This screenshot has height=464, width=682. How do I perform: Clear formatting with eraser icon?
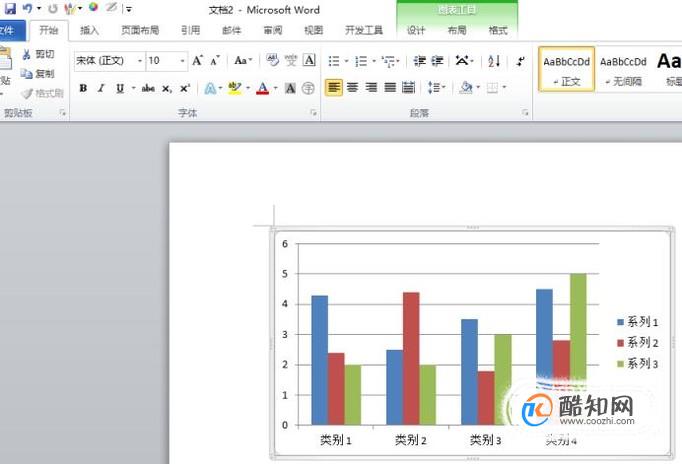[x=272, y=60]
